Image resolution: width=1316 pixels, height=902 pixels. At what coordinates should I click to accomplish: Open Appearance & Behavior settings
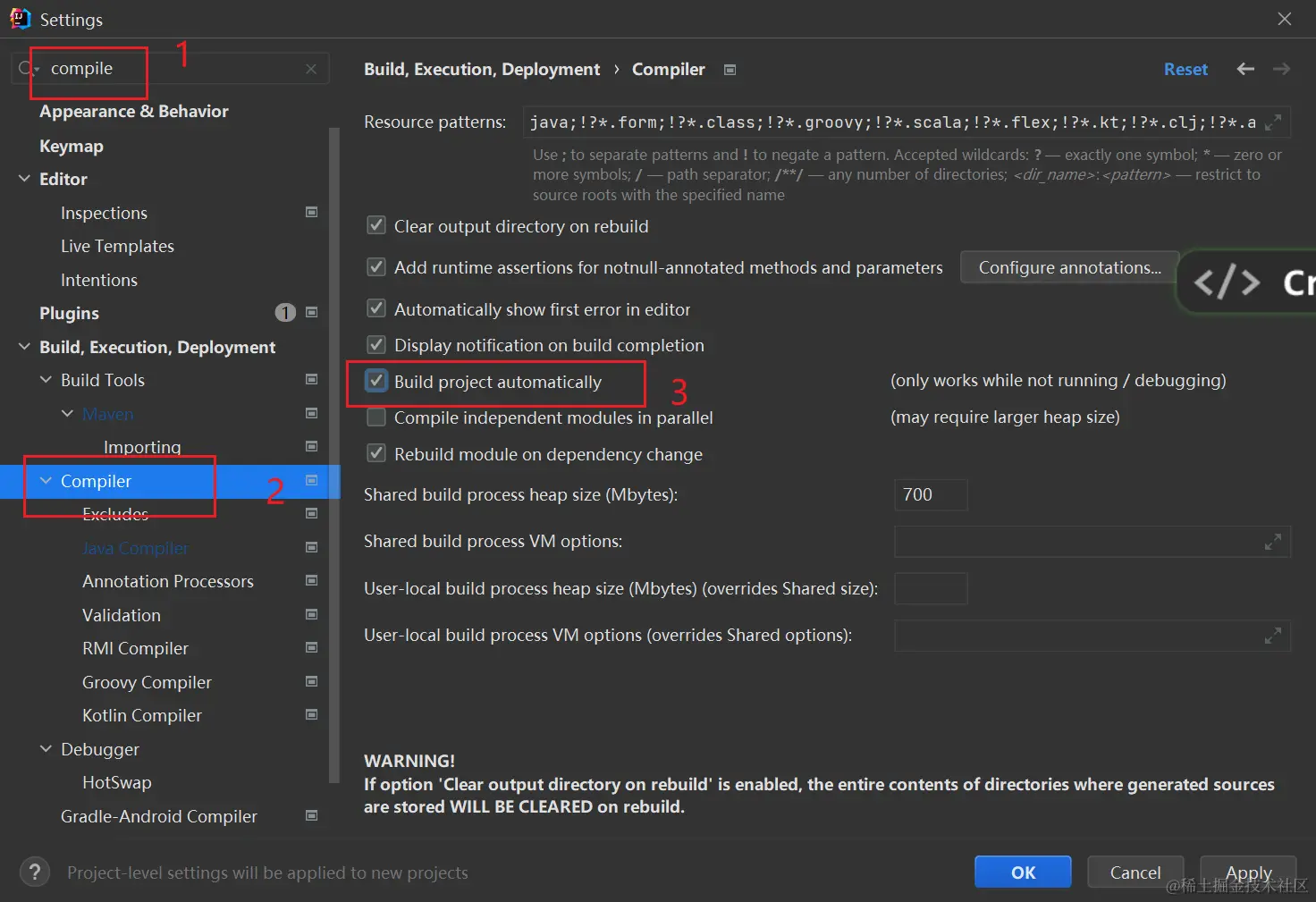coord(134,111)
